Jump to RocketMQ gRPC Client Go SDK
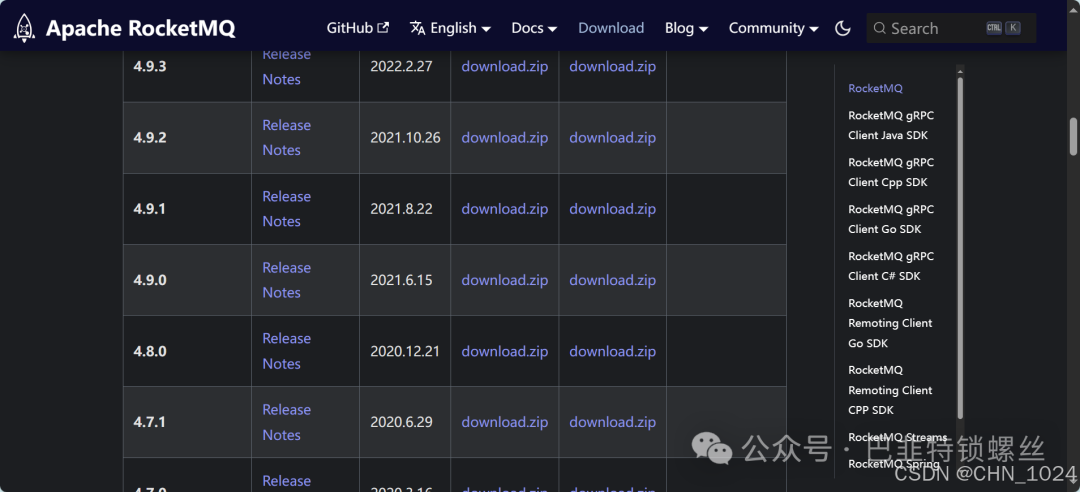 pos(891,219)
